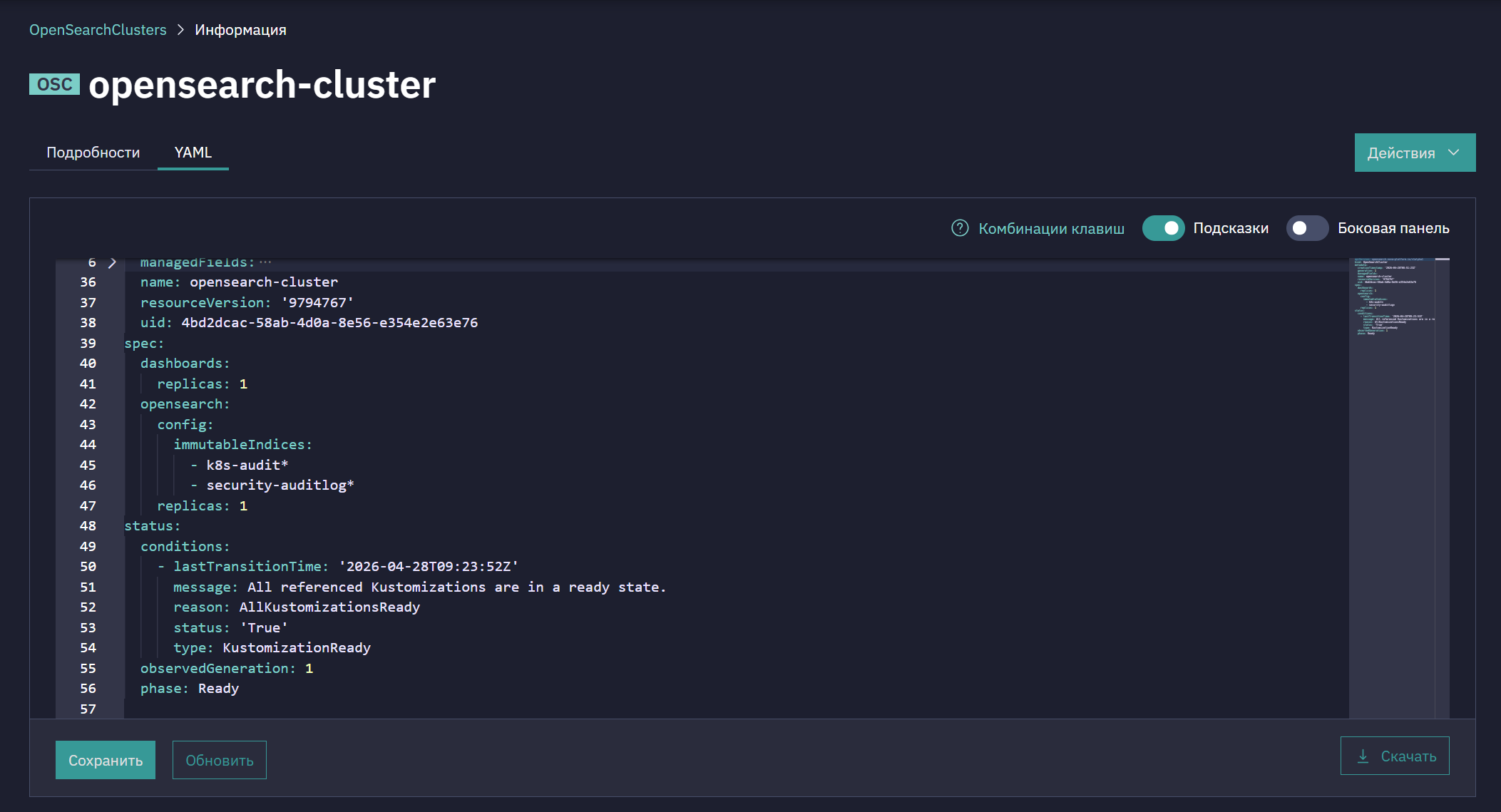Click the Действия chevron arrow
This screenshot has width=1501, height=812.
[1454, 153]
